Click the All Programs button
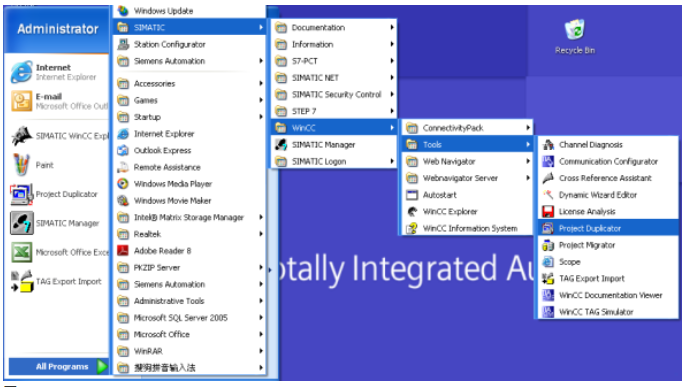The width and height of the screenshot is (687, 387). pos(58,366)
